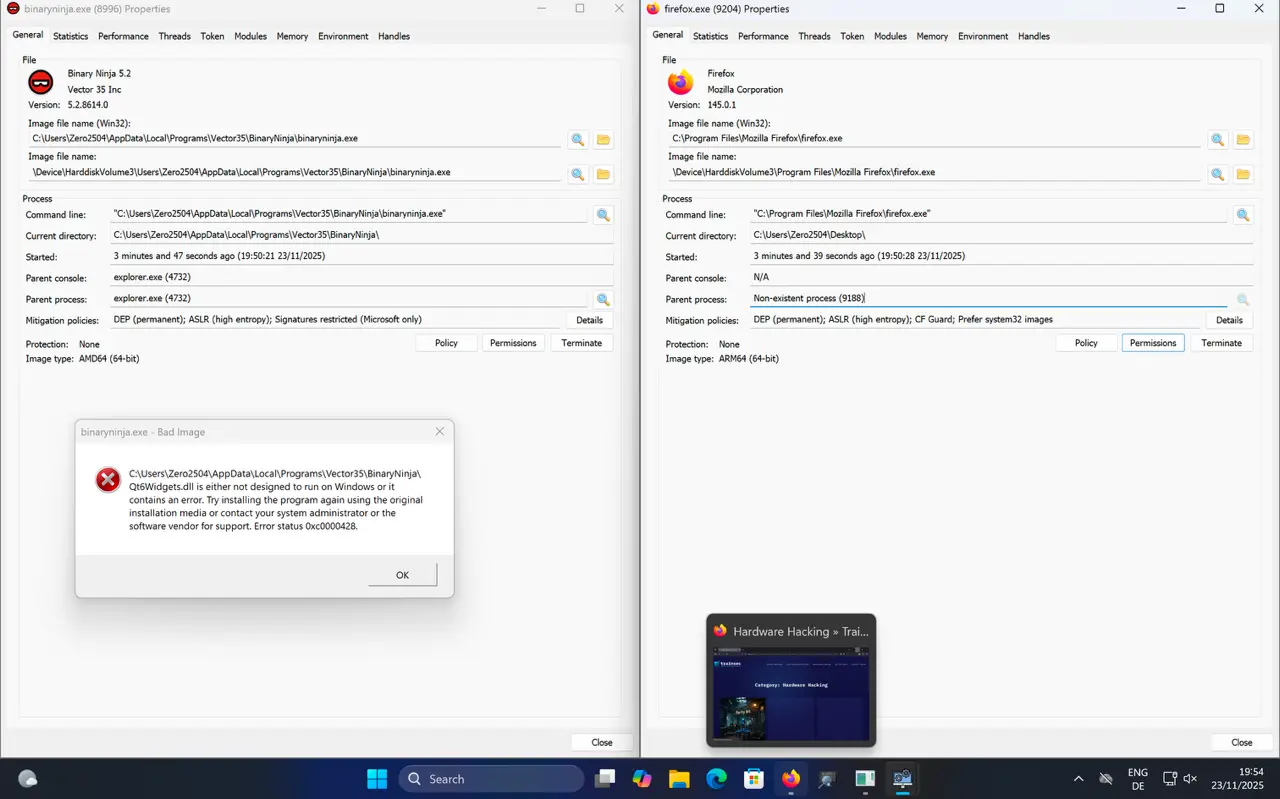Click the Hardware Hacking Firefox preview thumbnail

point(791,693)
